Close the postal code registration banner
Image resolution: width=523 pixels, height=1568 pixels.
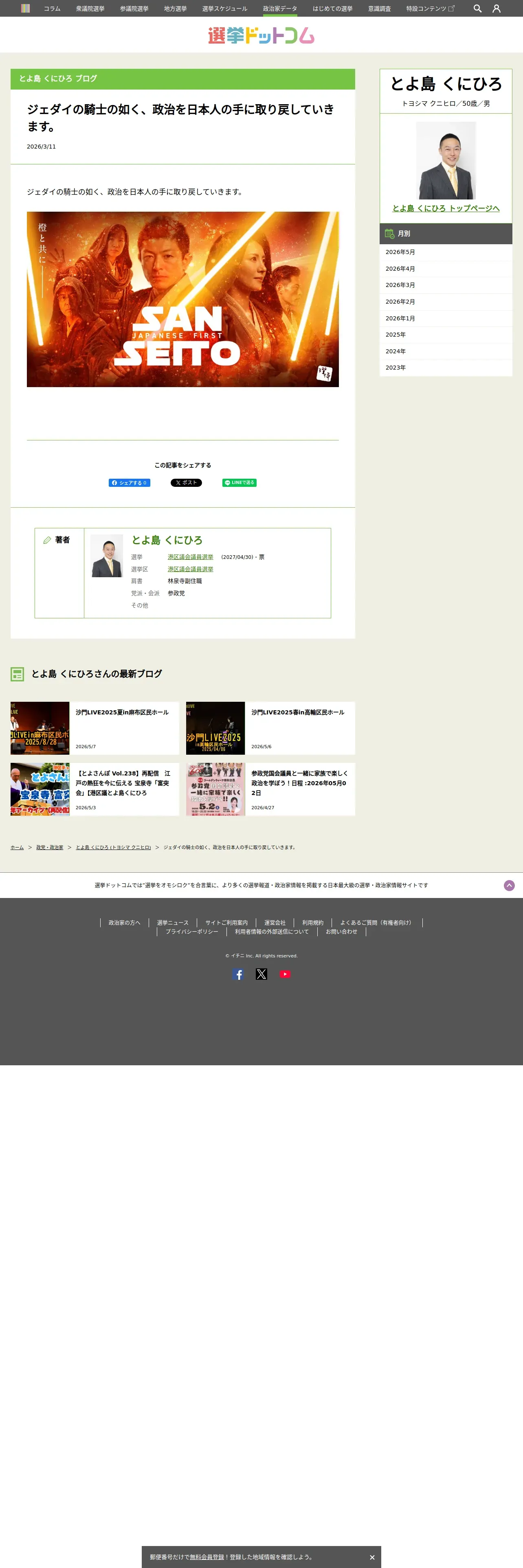pyautogui.click(x=372, y=1557)
